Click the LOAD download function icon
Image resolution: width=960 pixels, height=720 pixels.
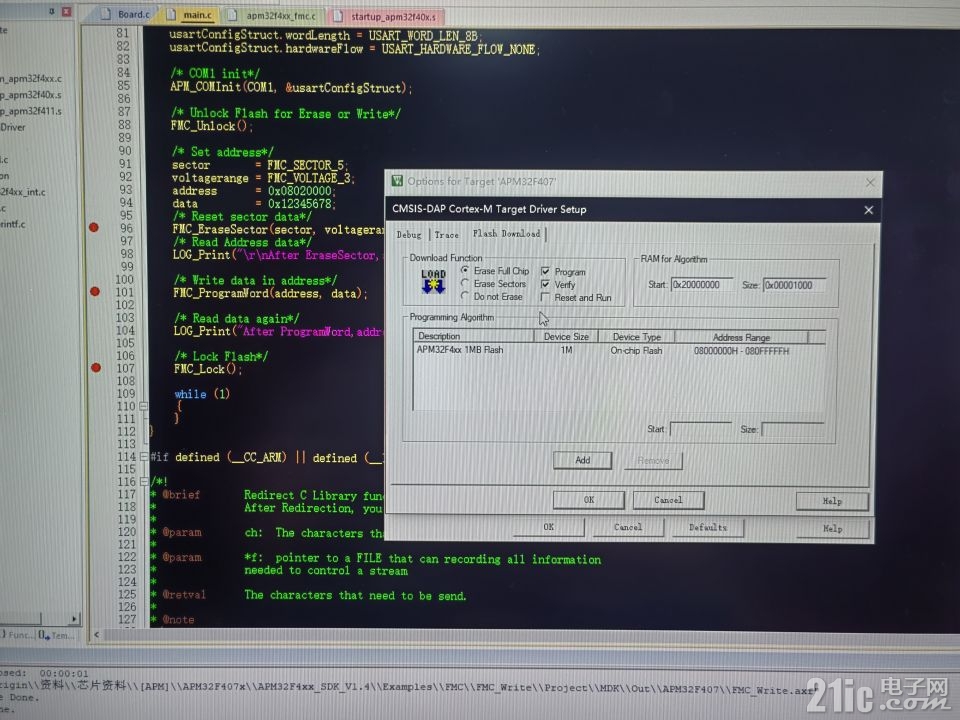pyautogui.click(x=433, y=282)
